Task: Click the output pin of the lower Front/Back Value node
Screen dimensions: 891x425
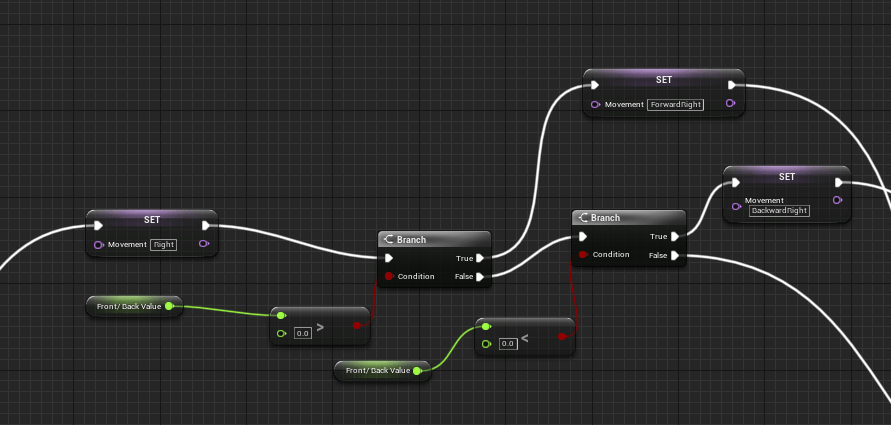Action: 417,371
